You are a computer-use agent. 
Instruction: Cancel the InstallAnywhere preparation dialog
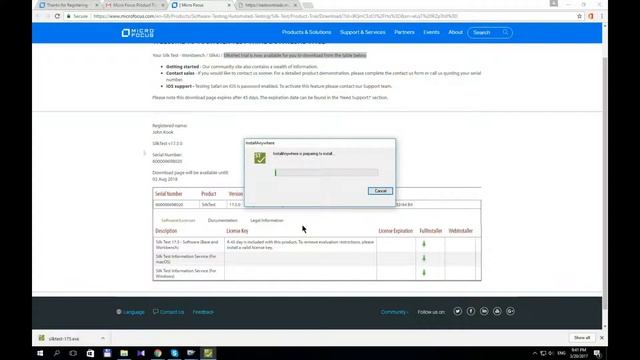click(x=380, y=191)
